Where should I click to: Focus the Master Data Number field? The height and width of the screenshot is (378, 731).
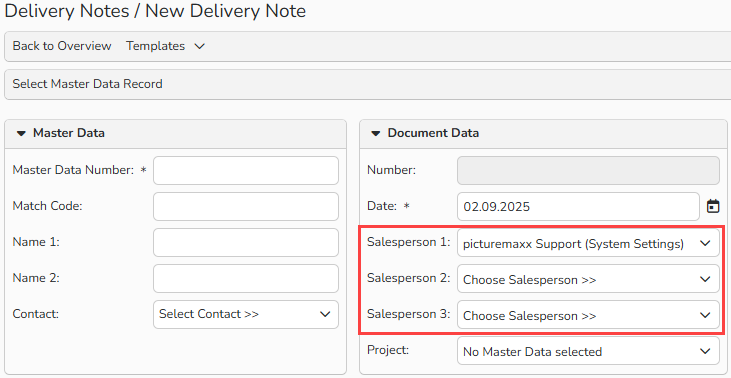click(x=246, y=171)
